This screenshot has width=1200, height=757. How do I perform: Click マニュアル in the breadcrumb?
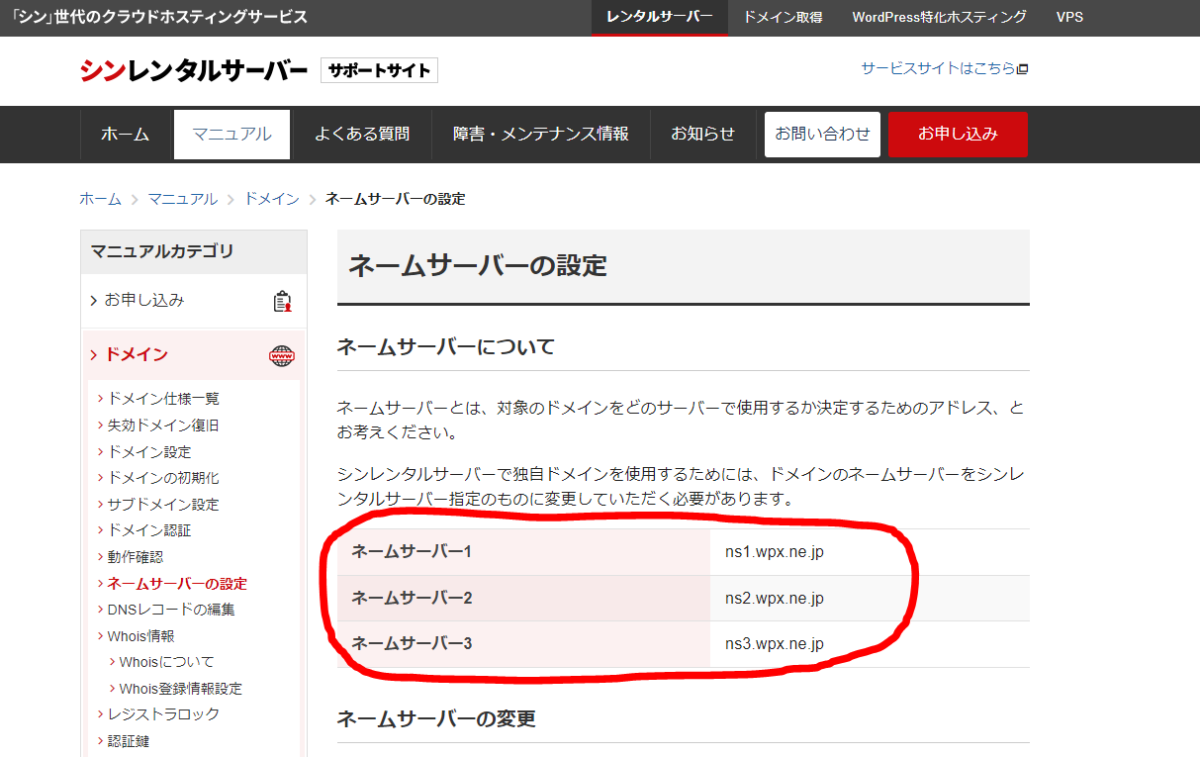point(183,199)
